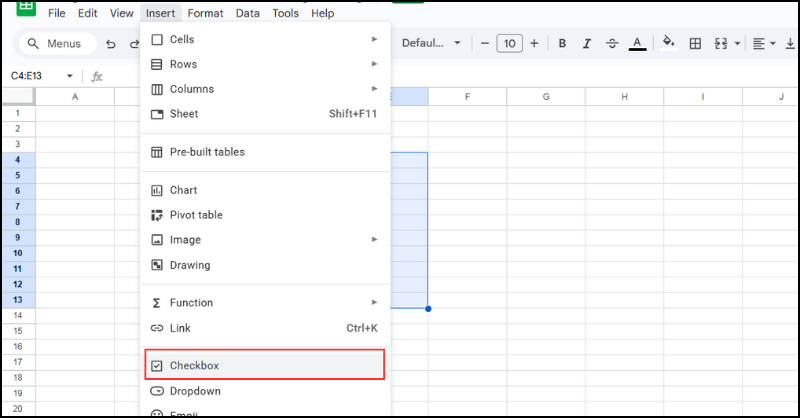Select column G header
Viewport: 800px width, 418px height.
tap(546, 96)
